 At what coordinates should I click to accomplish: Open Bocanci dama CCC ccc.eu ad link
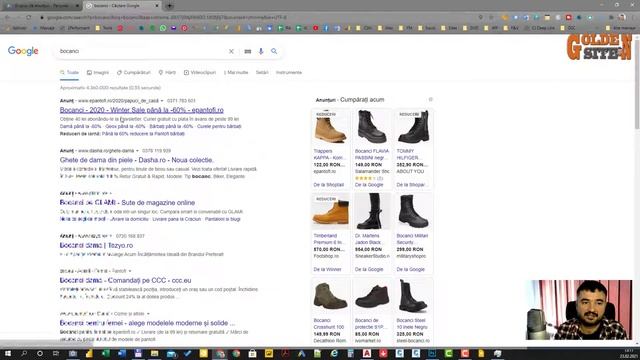(x=125, y=280)
